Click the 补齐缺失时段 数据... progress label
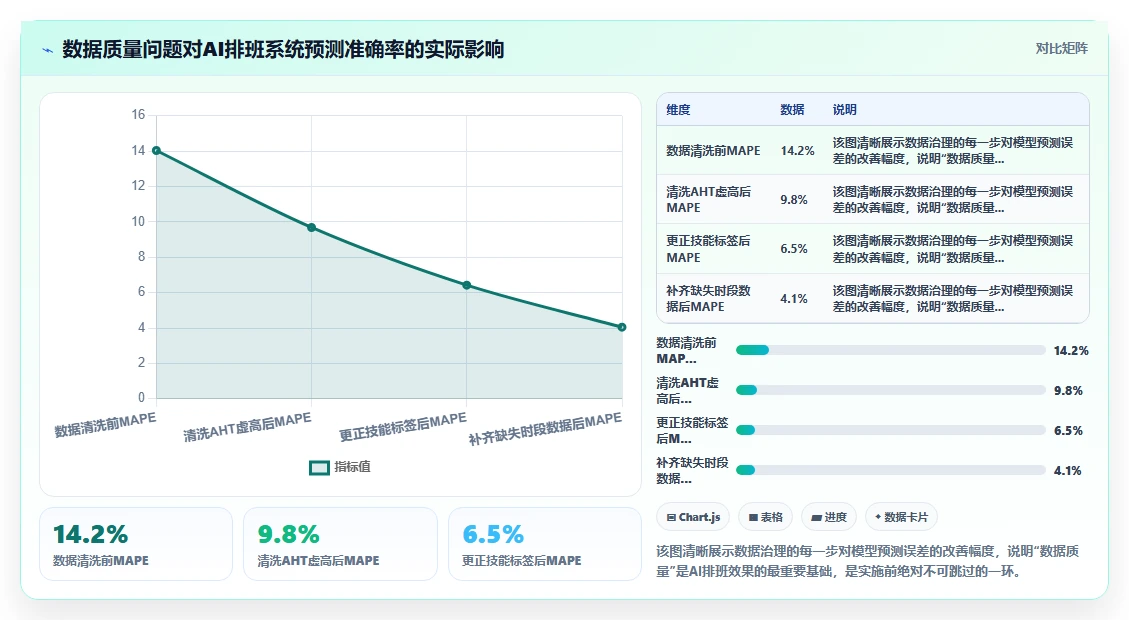 692,470
